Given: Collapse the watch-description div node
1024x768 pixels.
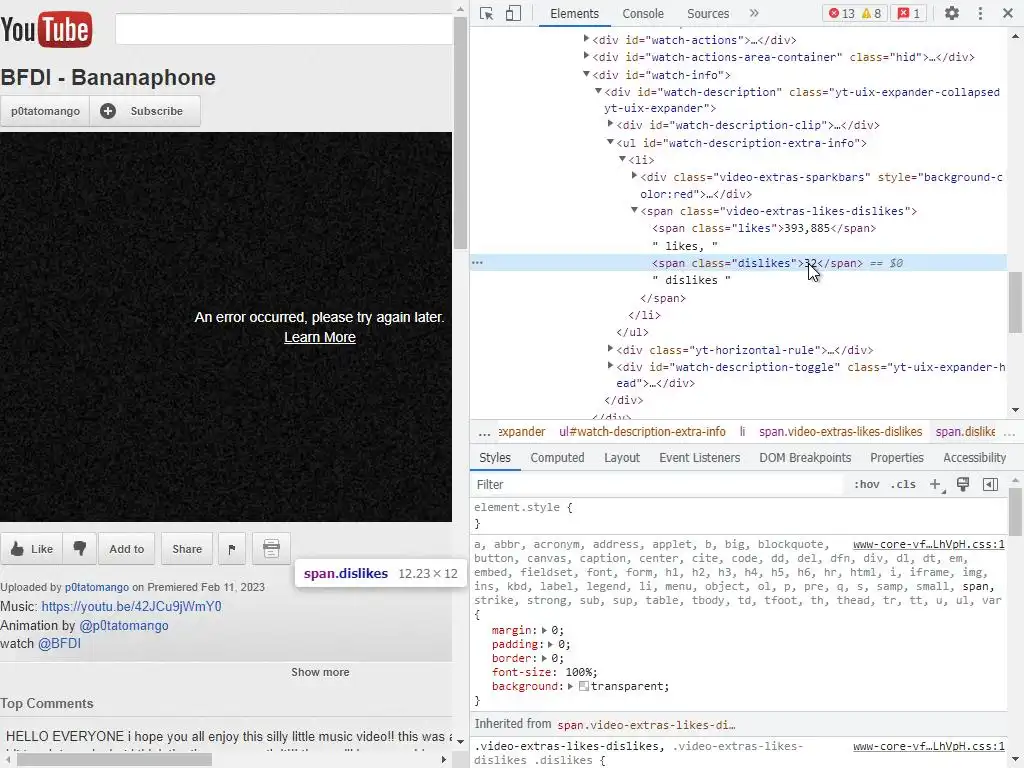Looking at the screenshot, I should (x=598, y=91).
